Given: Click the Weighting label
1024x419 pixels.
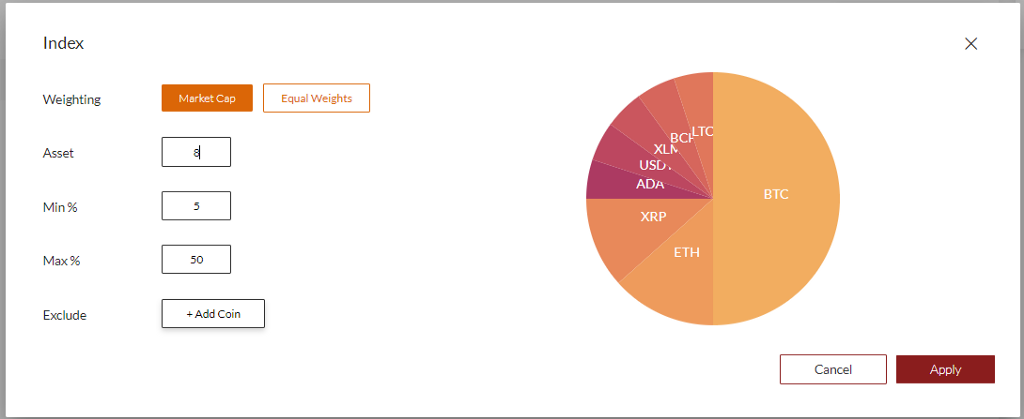Looking at the screenshot, I should 72,99.
